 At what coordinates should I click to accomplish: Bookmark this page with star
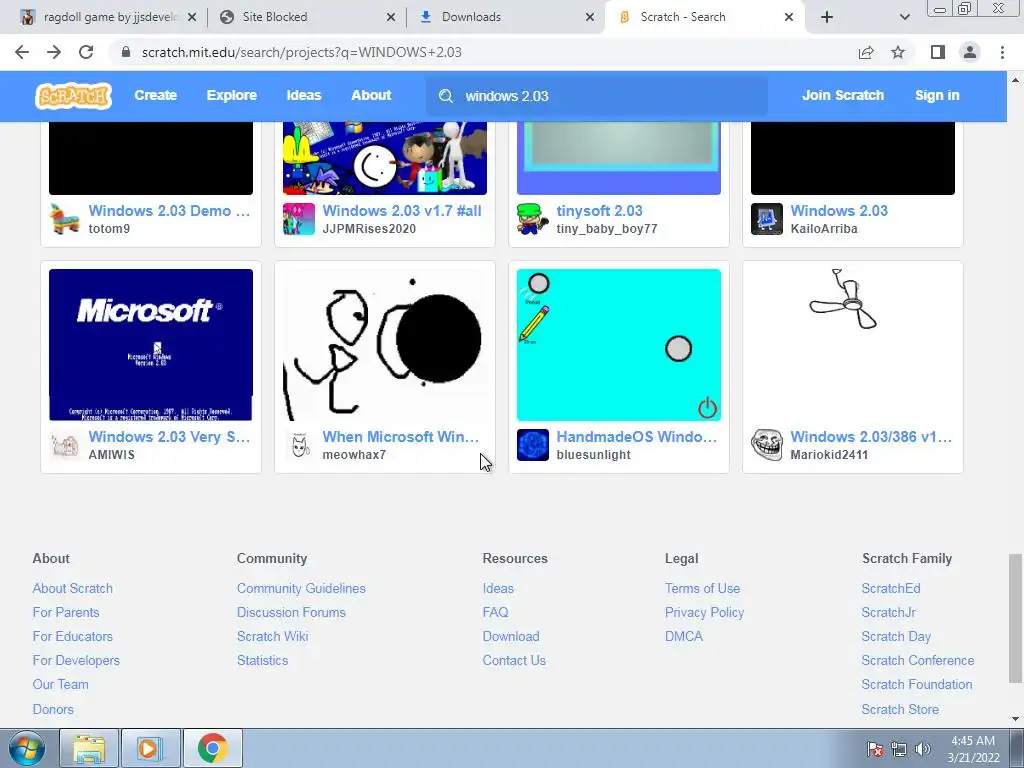[x=898, y=52]
